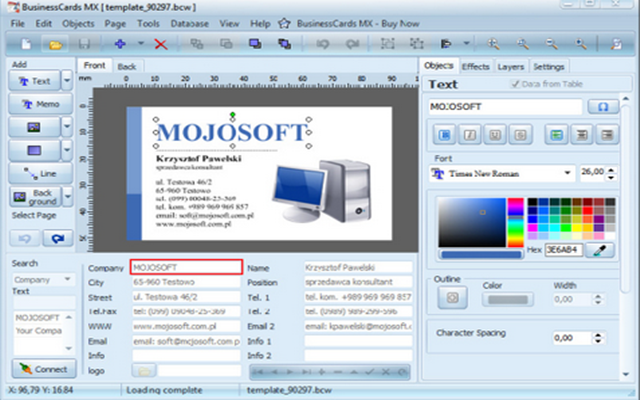The height and width of the screenshot is (400, 640).
Task: Go to next page under Select Page
Action: point(58,238)
